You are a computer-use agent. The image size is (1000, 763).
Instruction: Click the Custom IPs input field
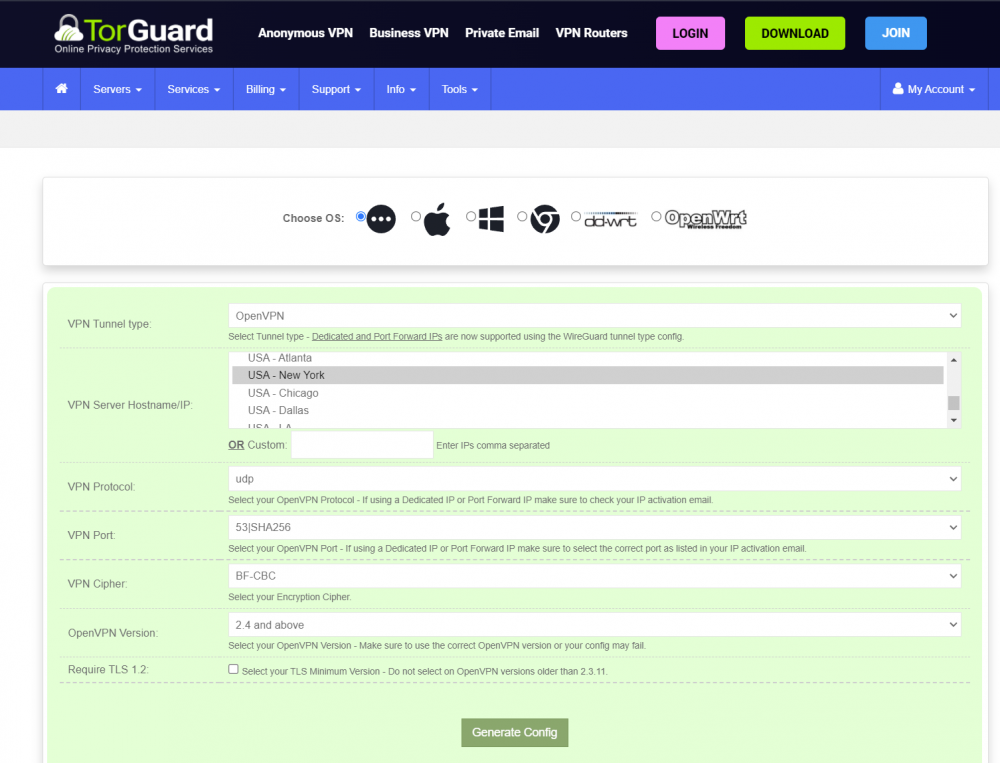pos(362,445)
